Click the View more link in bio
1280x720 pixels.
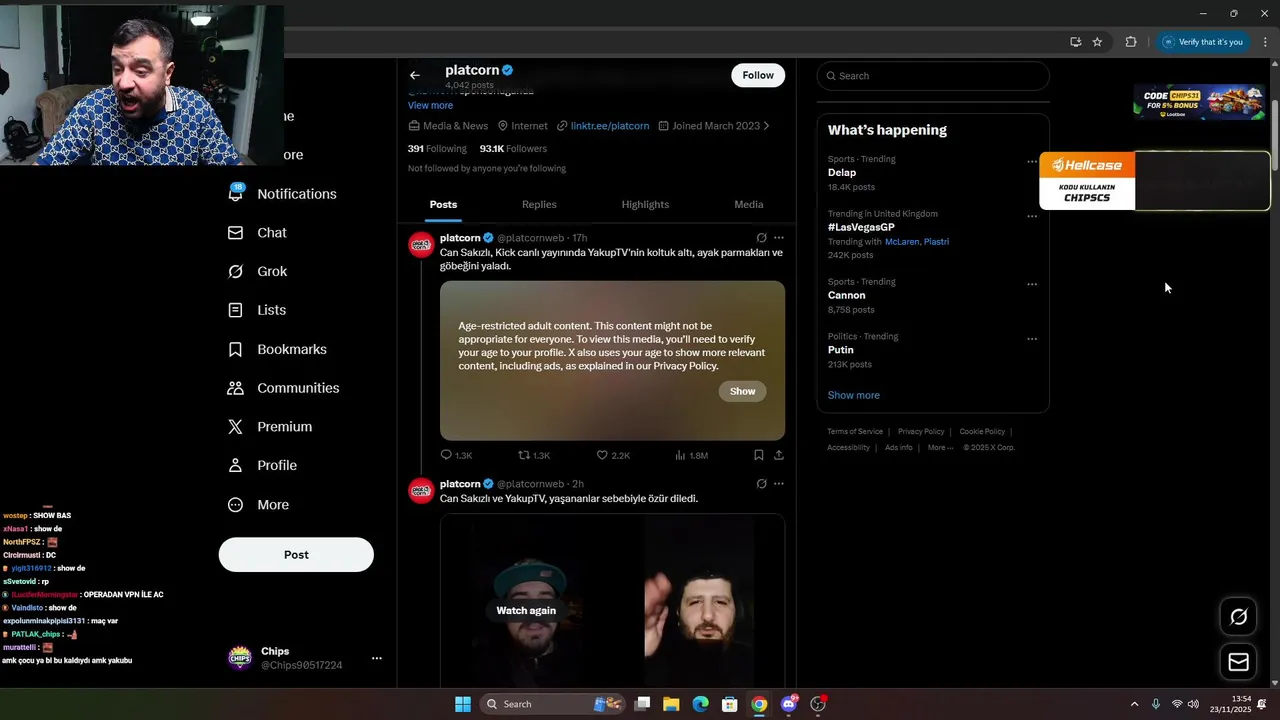tap(430, 105)
